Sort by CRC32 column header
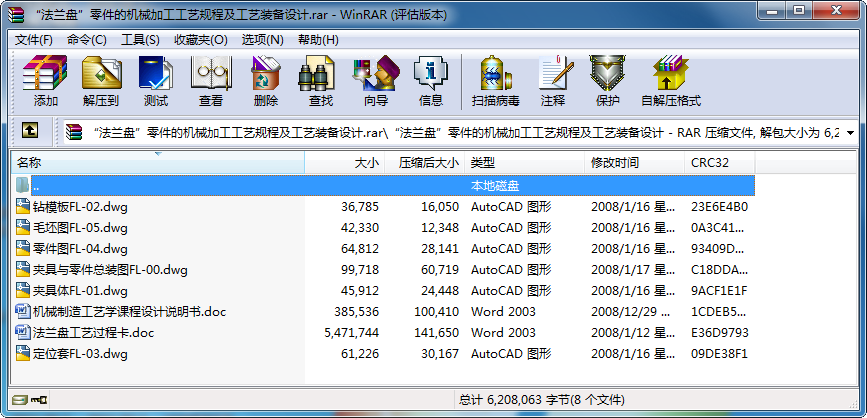 click(720, 163)
